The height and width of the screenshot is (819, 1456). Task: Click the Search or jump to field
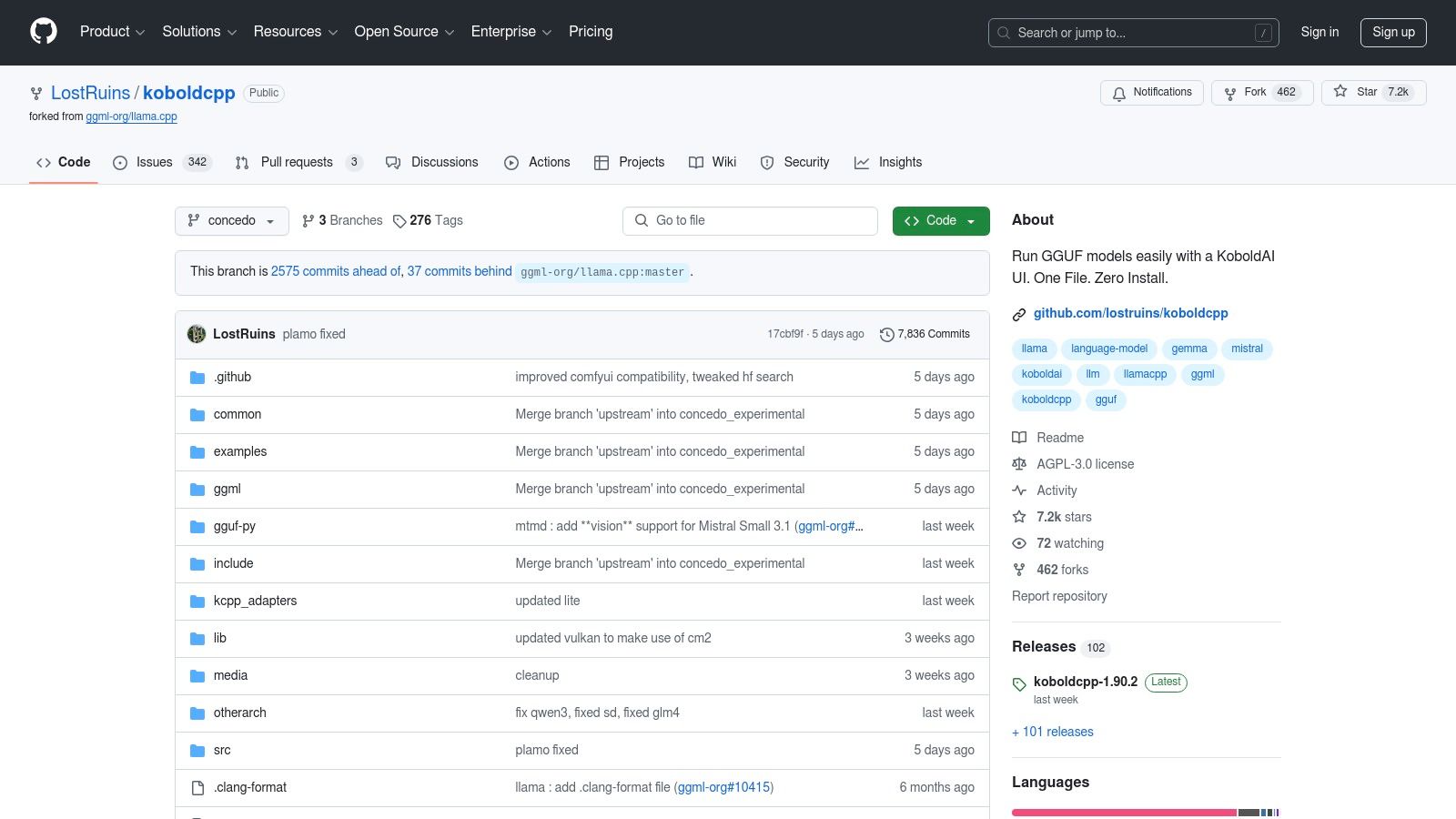tap(1133, 33)
